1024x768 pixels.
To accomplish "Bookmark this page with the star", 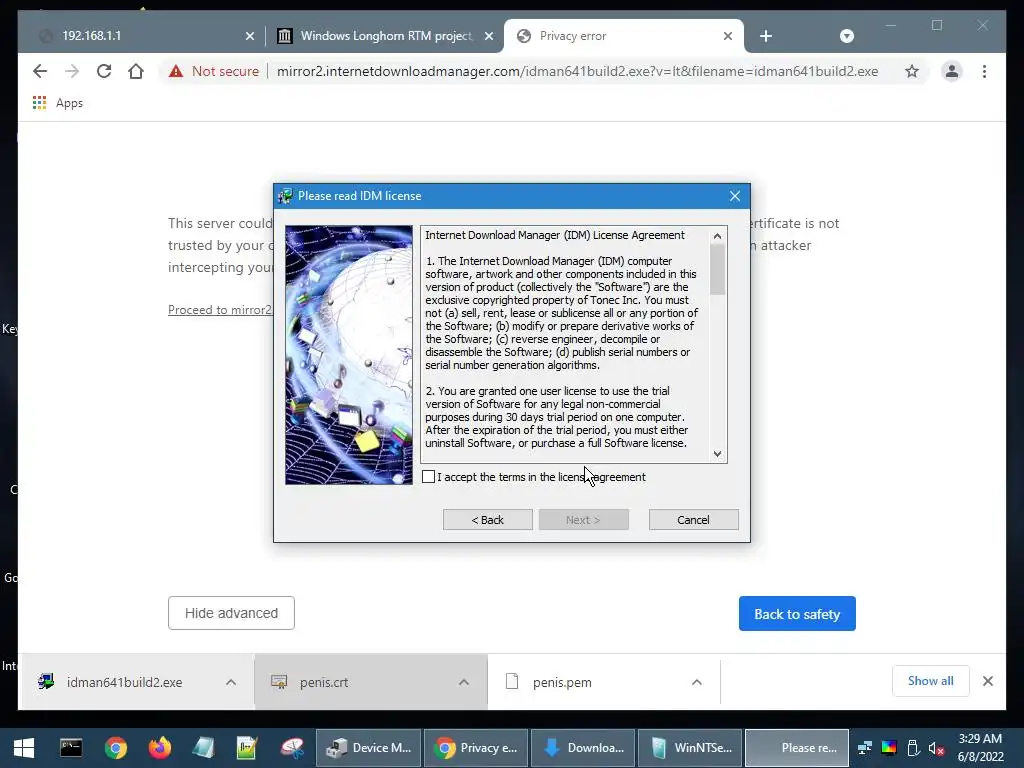I will click(x=912, y=71).
